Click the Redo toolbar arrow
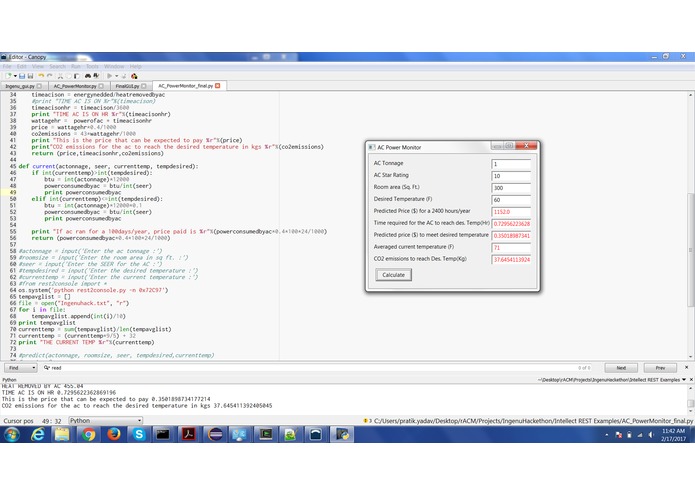Screen dimensions: 695x494 50,76
